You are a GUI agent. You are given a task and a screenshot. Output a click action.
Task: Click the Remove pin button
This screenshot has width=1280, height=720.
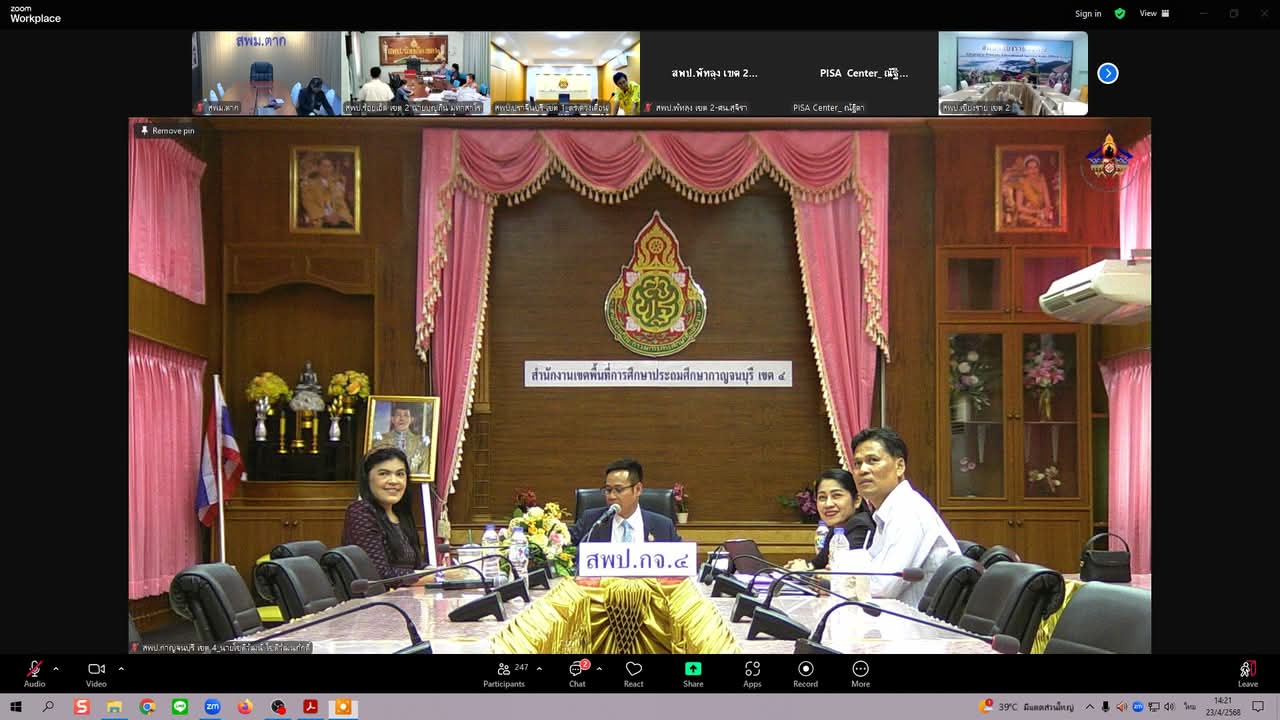tap(167, 130)
